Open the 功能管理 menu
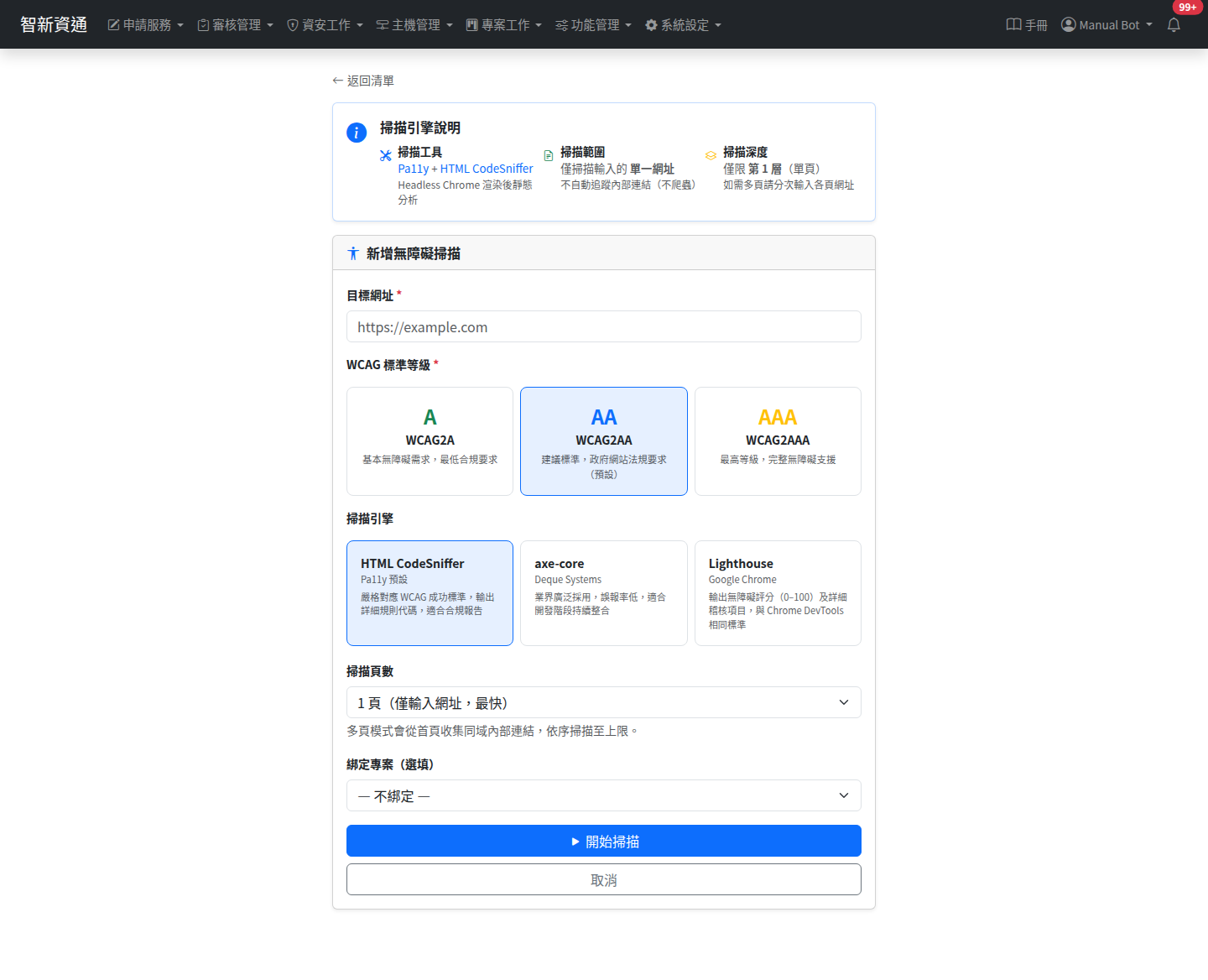The image size is (1208, 980). tap(594, 25)
